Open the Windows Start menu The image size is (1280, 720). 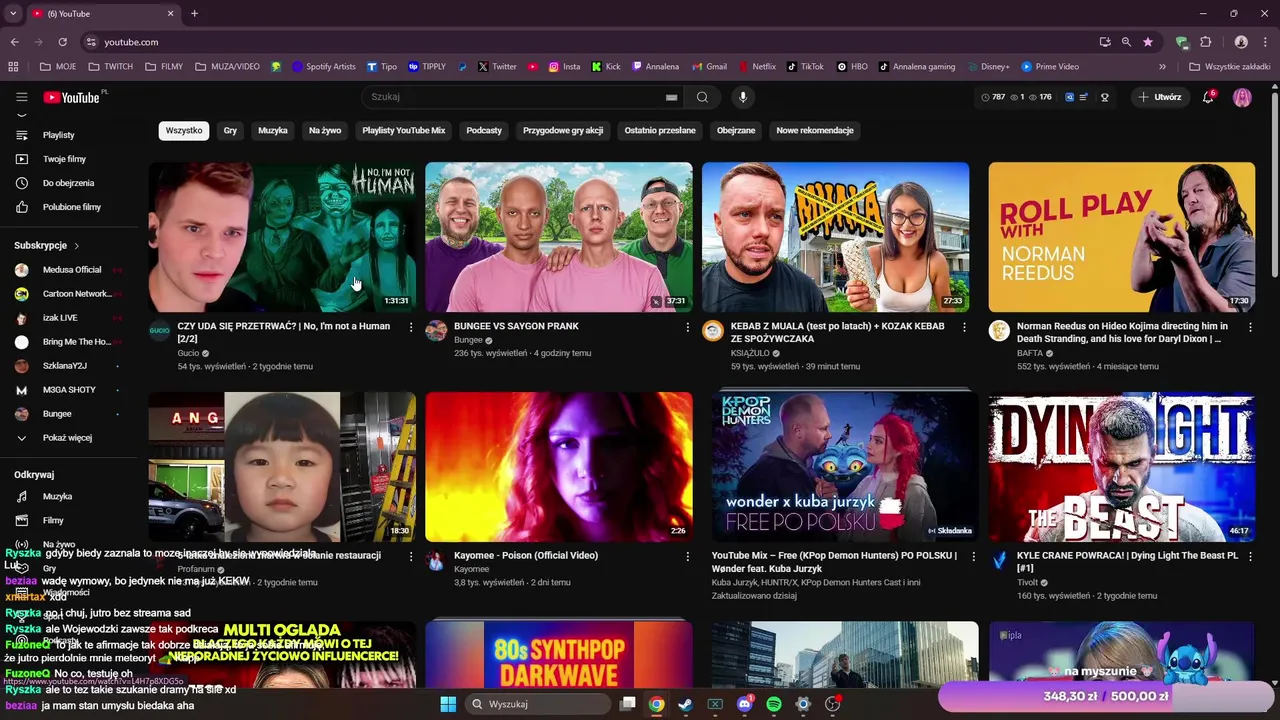(x=447, y=704)
